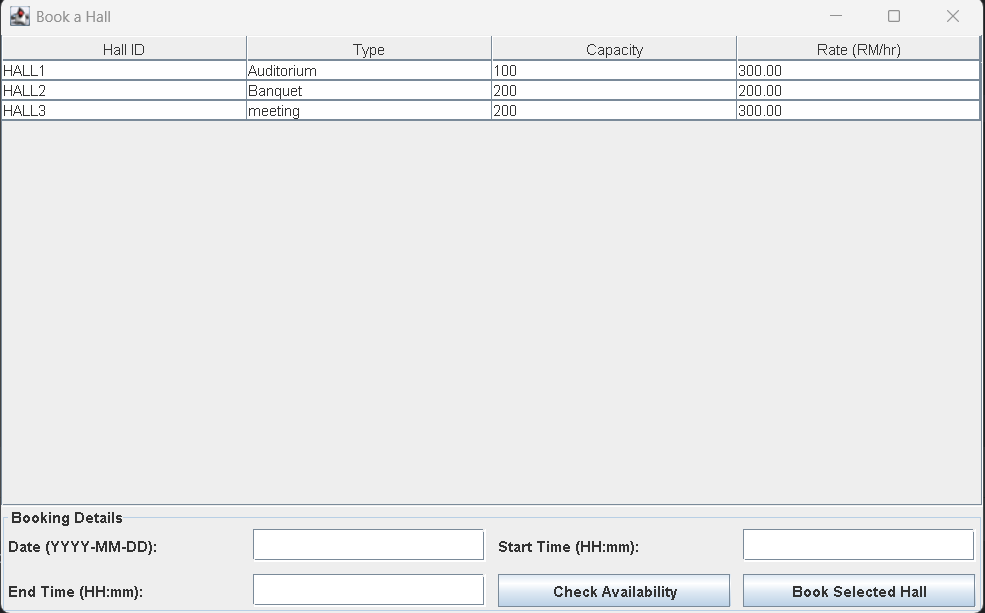Click HALL3's capacity value 200
985x613 pixels.
tap(614, 111)
